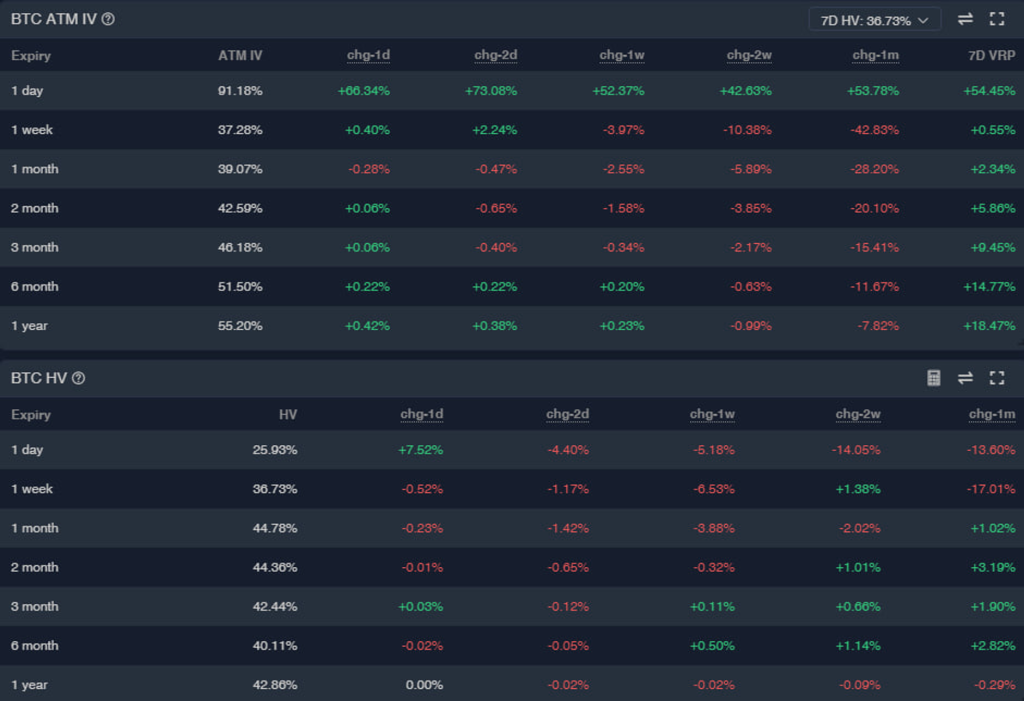Open the calculator in BTC HV panel
Screen dimensions: 1024x701
[933, 378]
